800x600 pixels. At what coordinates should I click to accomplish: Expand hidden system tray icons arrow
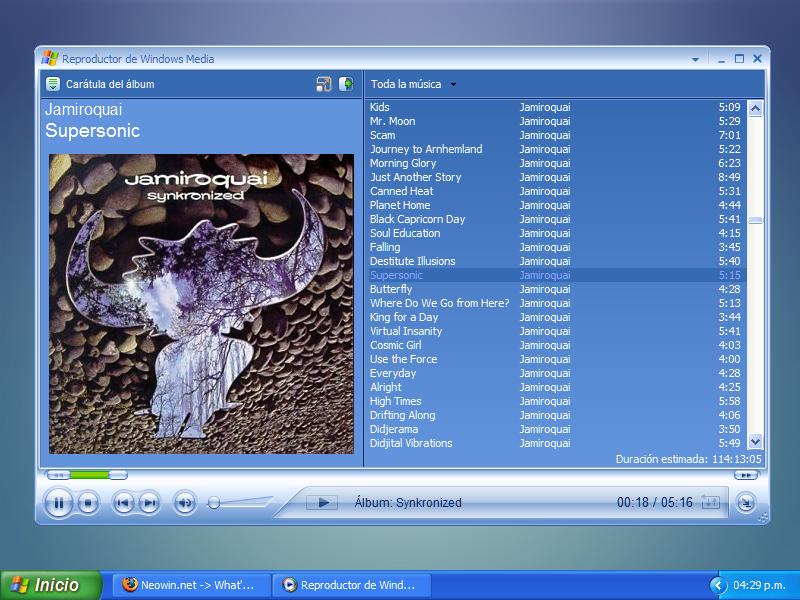click(x=718, y=585)
